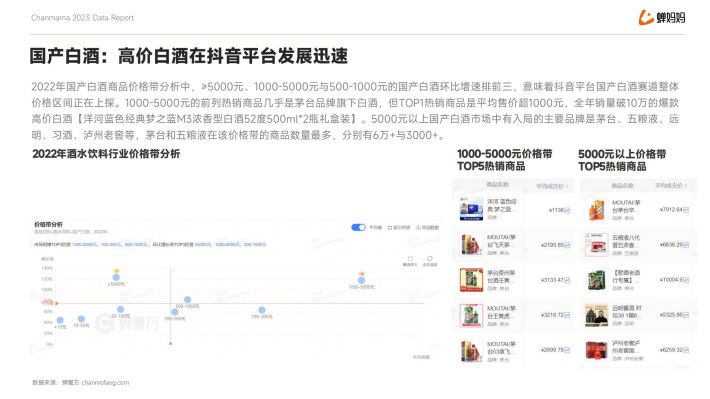Image resolution: width=710 pixels, height=399 pixels.
Task: Click the ≥5000元 bubble with the gold crown
Action: (x=116, y=277)
